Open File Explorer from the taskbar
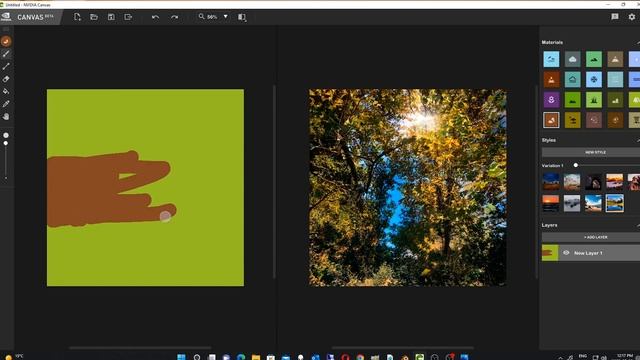This screenshot has height=360, width=640. [256, 357]
